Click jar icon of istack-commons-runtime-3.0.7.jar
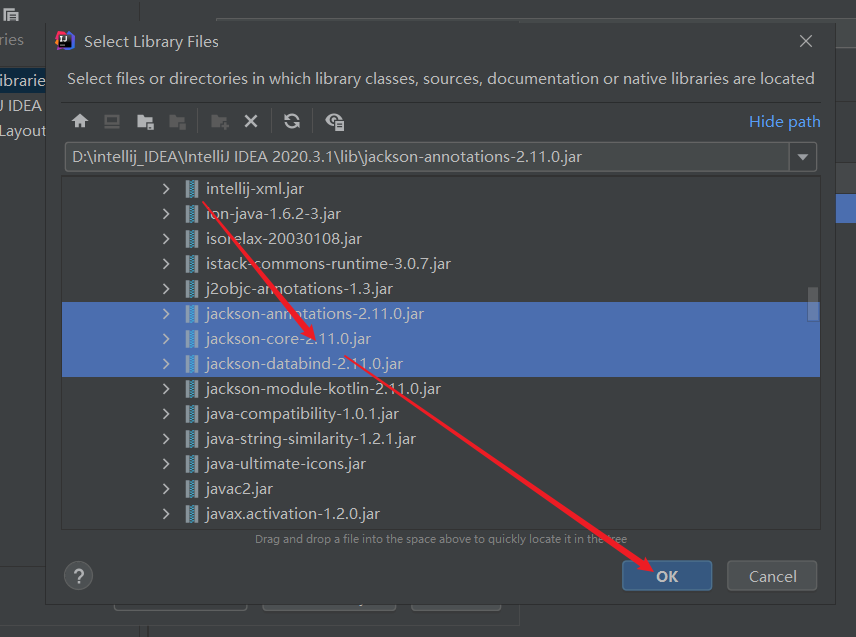Image resolution: width=856 pixels, height=637 pixels. pos(192,264)
